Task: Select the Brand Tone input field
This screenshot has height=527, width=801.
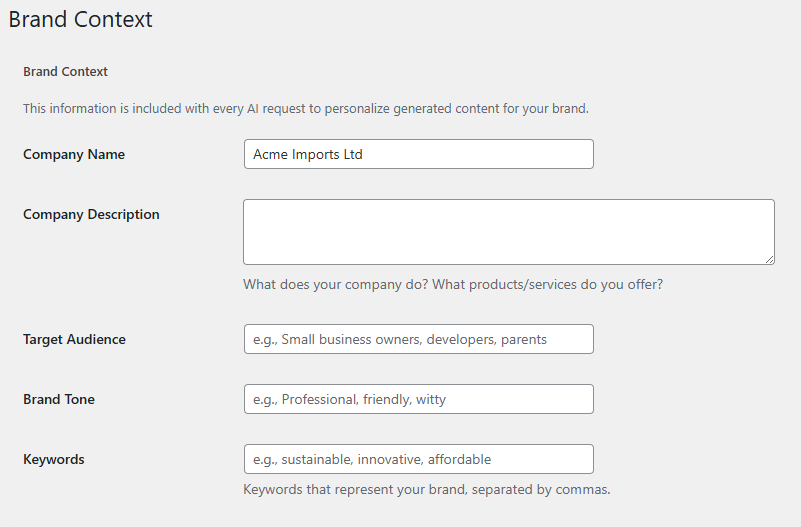Action: tap(418, 399)
